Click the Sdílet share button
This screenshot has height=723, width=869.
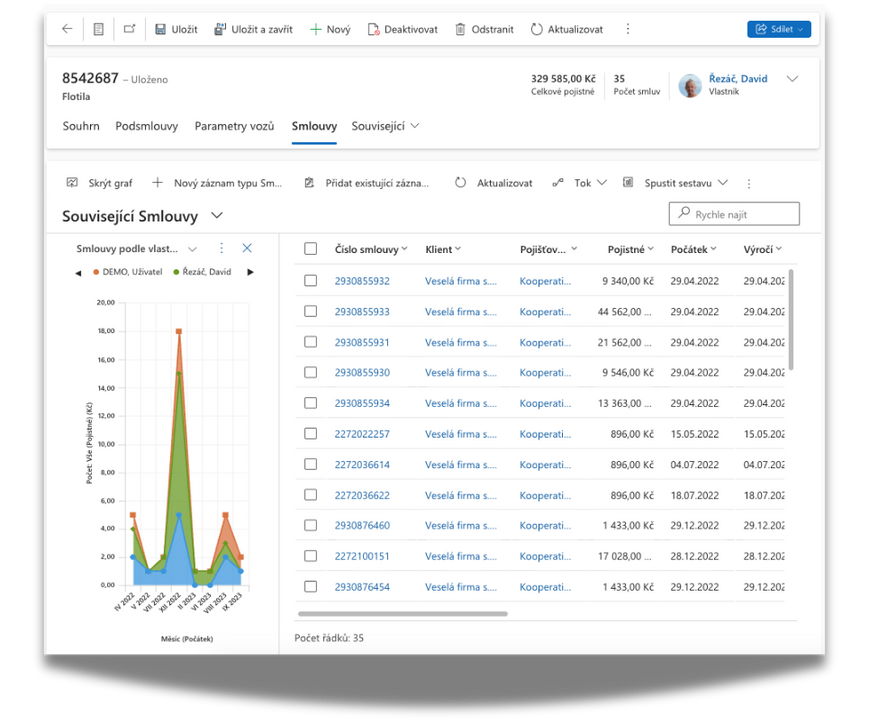pos(778,29)
